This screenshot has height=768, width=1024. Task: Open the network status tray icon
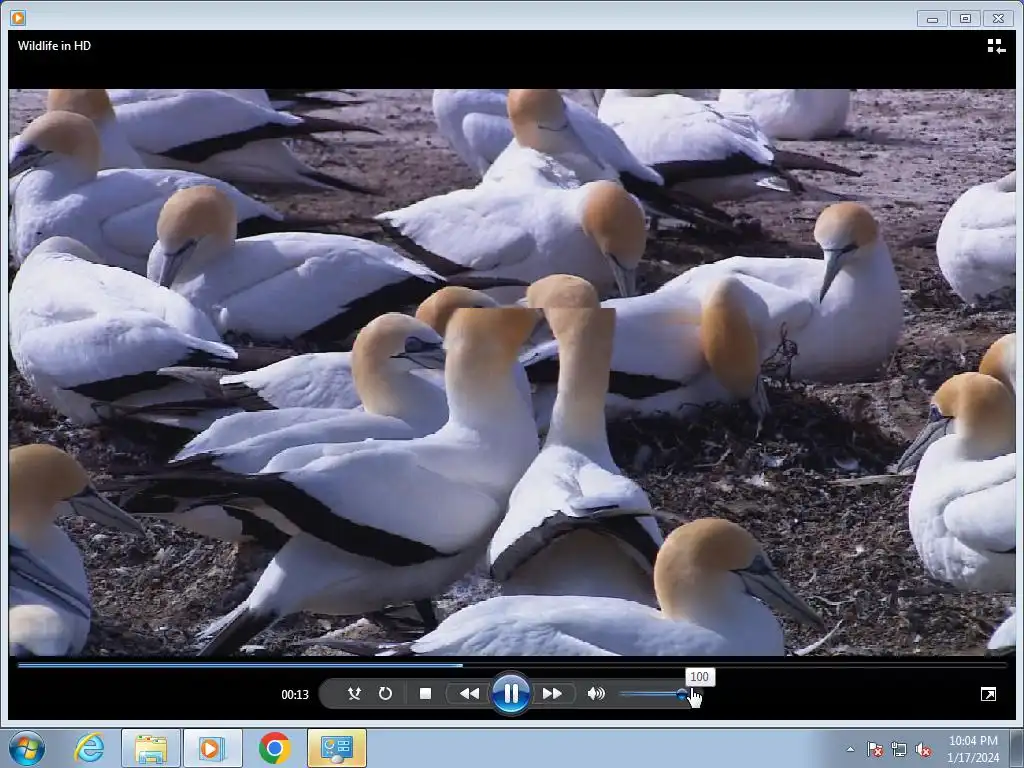tap(899, 749)
